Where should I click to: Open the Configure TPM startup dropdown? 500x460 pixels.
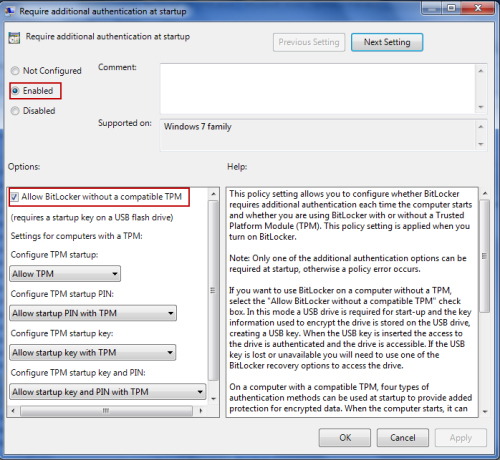(x=65, y=274)
